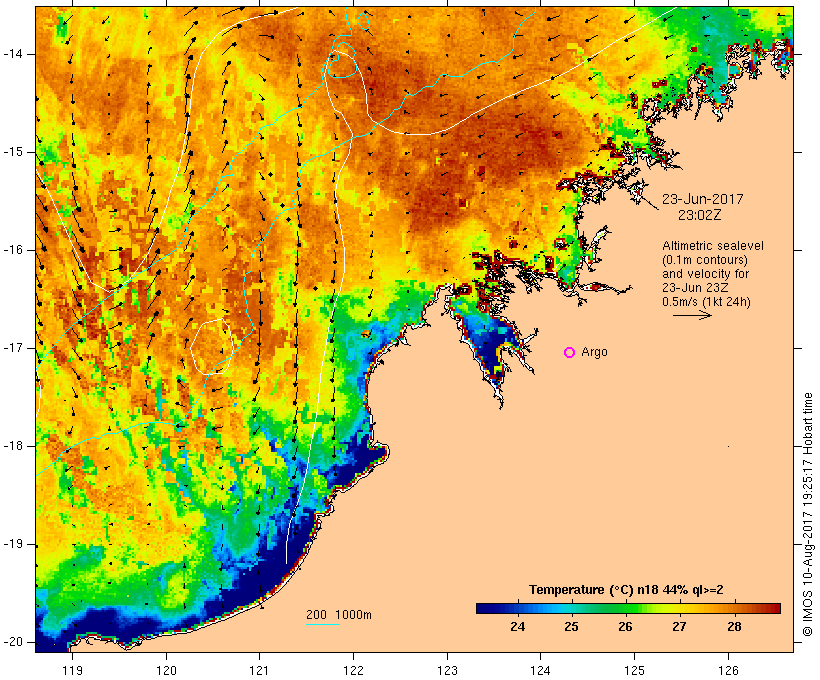Click the longitude axis label '120'
The height and width of the screenshot is (680, 820).
tap(166, 670)
